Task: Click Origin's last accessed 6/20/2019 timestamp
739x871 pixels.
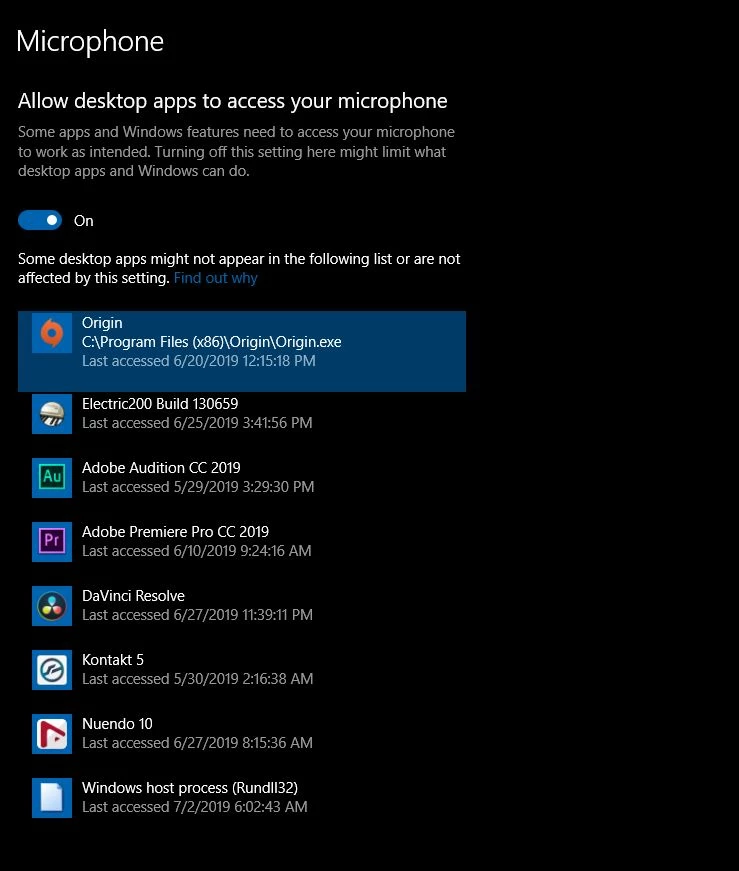Action: [x=199, y=361]
